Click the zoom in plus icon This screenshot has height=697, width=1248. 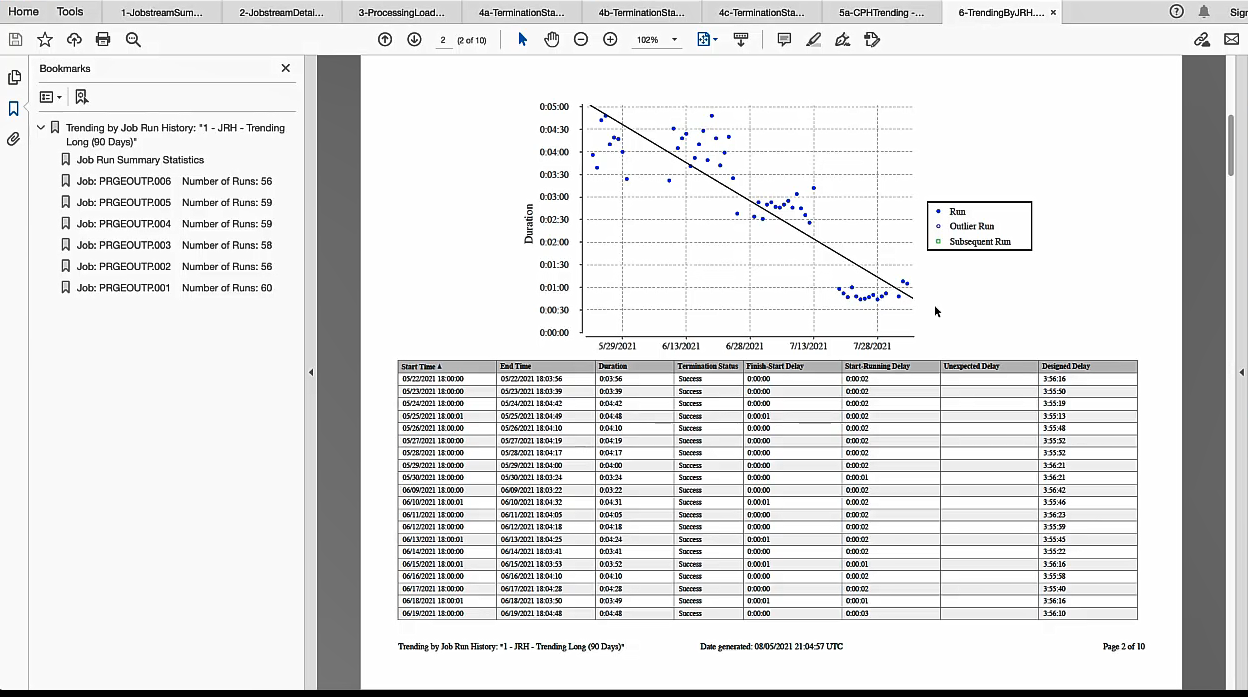pos(610,40)
